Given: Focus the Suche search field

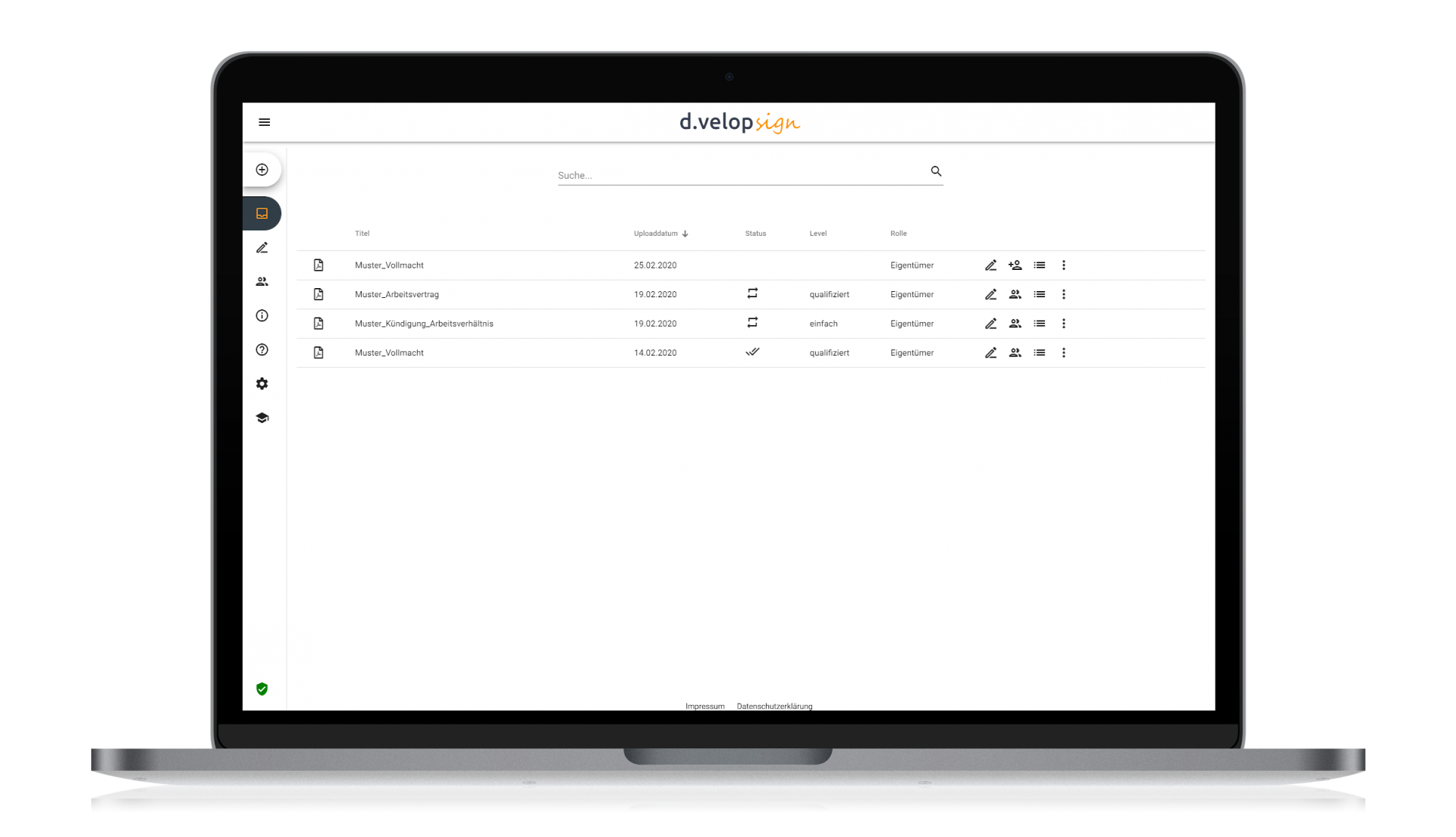Looking at the screenshot, I should [x=739, y=175].
